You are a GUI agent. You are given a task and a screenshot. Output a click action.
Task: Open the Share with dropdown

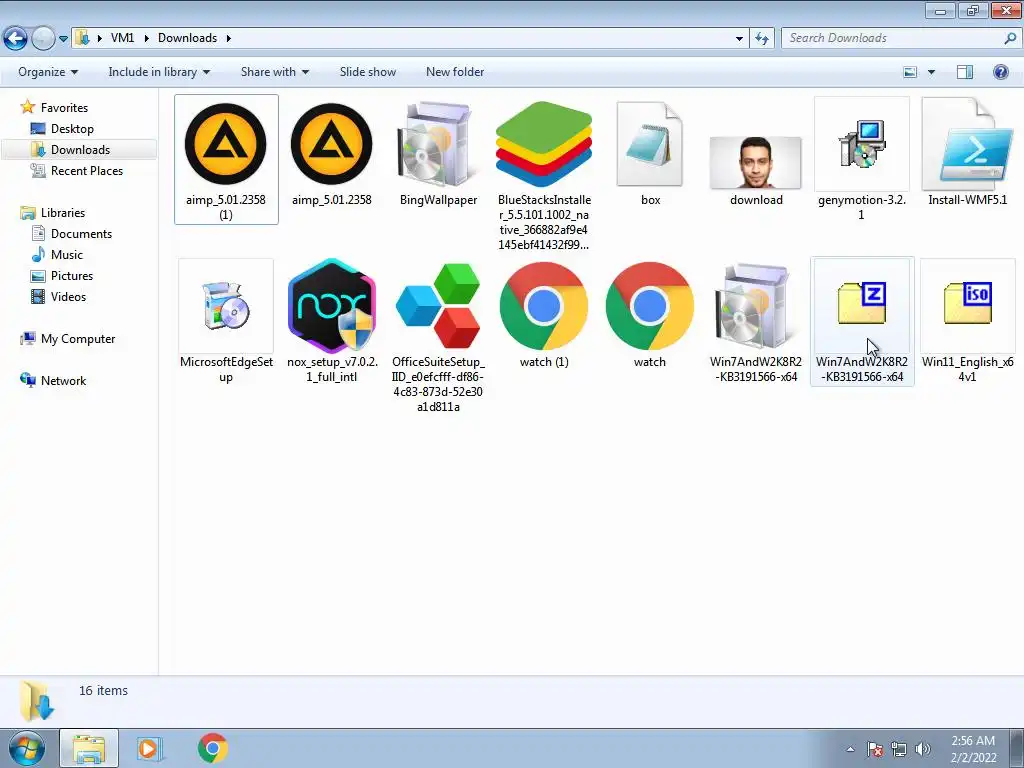274,72
